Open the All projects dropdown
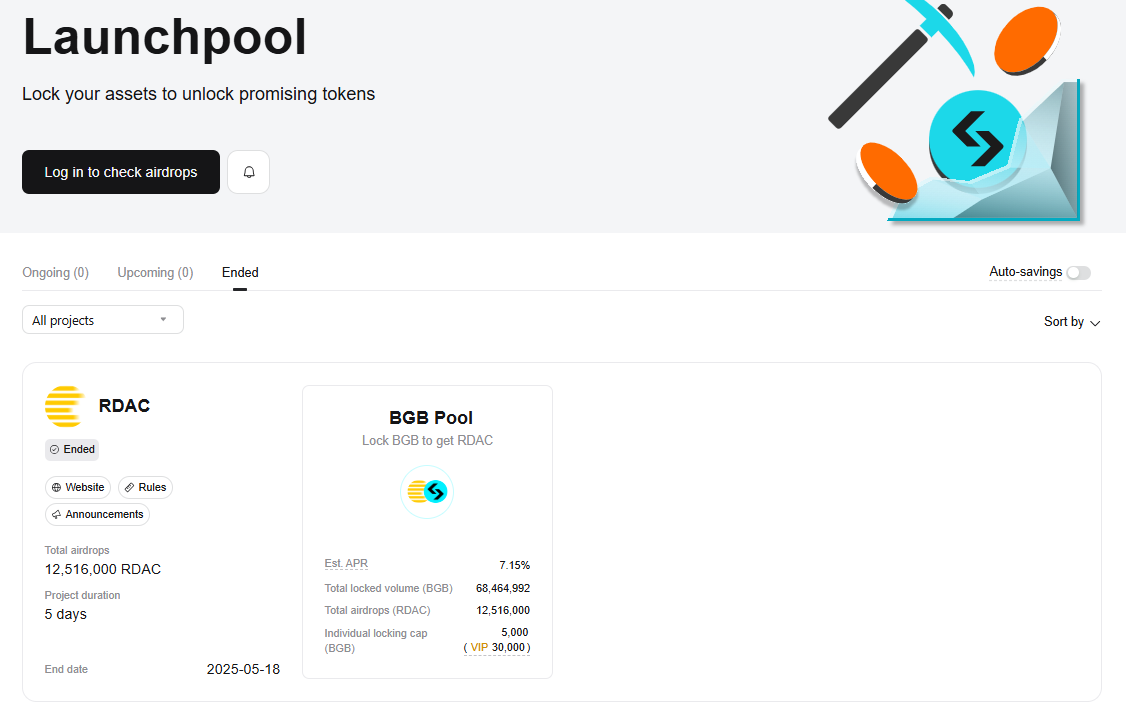The height and width of the screenshot is (708, 1126). tap(103, 320)
